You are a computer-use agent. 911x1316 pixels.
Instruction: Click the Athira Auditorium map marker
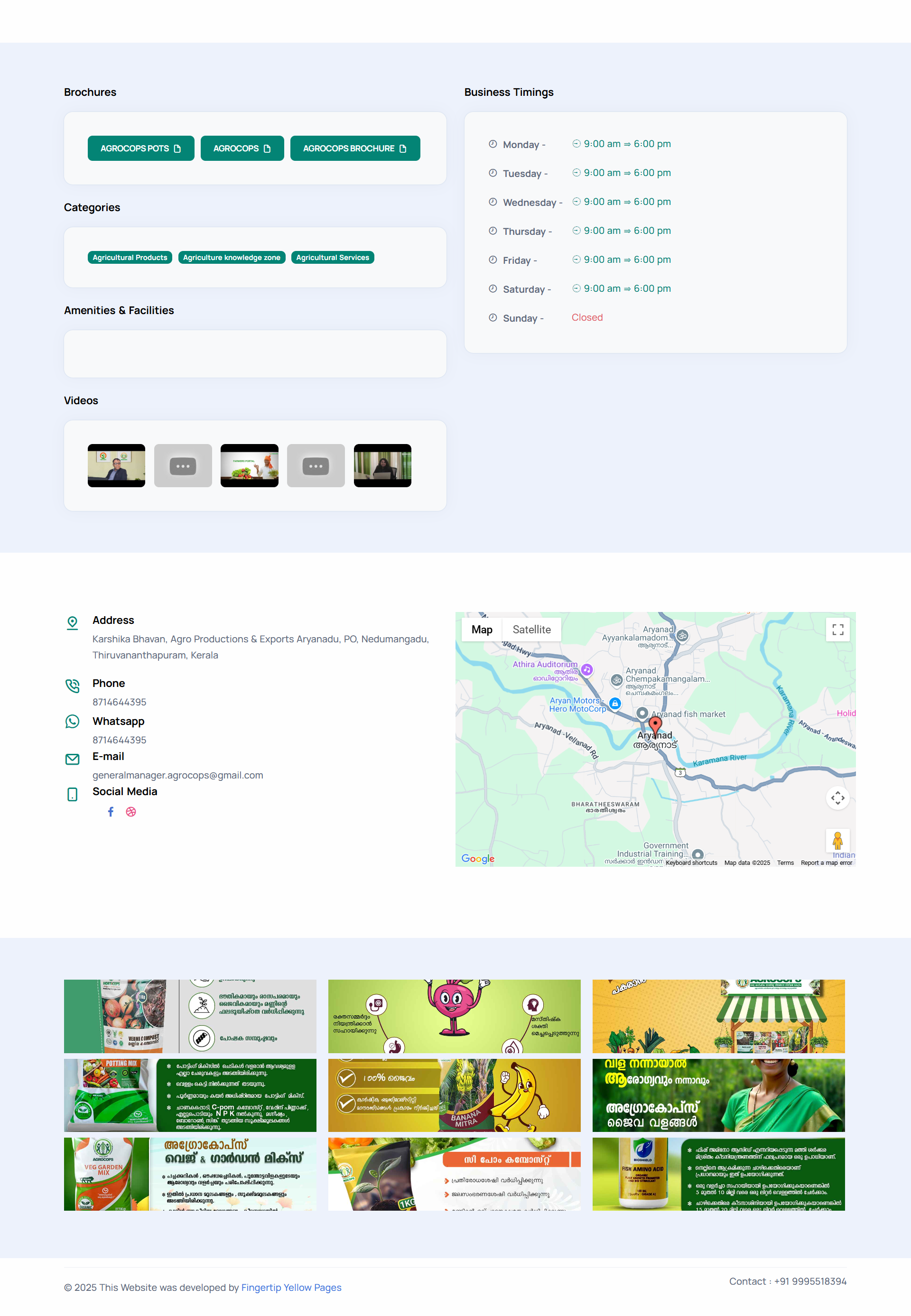[586, 669]
